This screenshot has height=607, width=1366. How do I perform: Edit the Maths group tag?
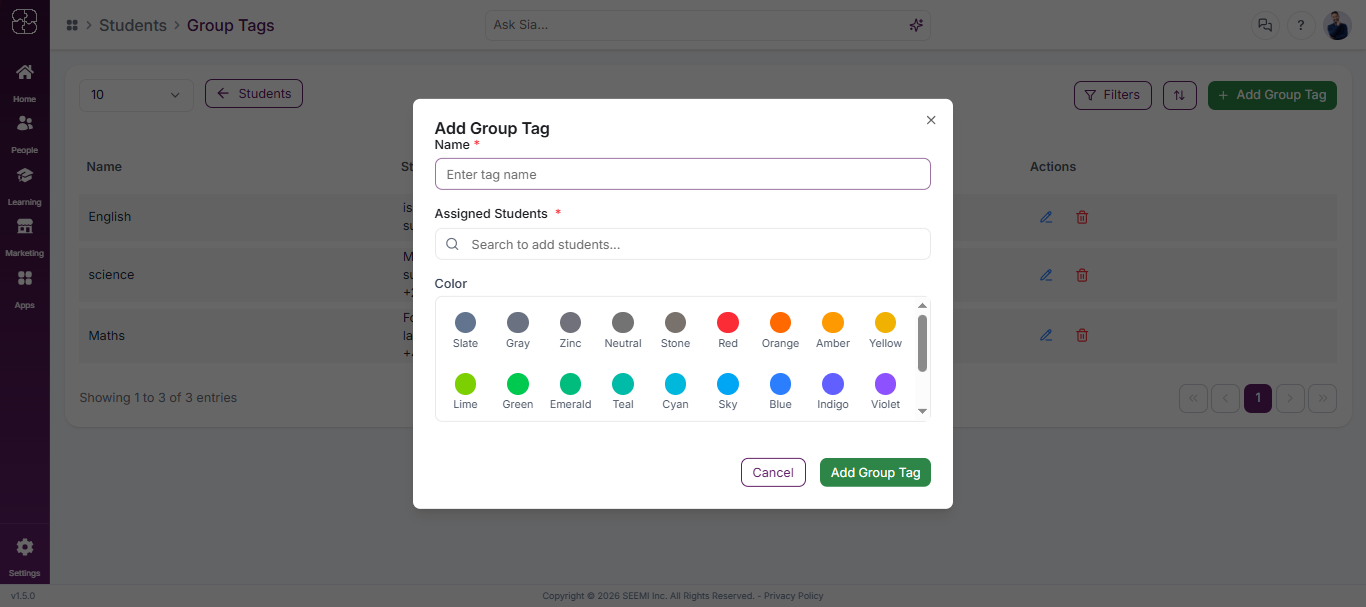coord(1046,335)
